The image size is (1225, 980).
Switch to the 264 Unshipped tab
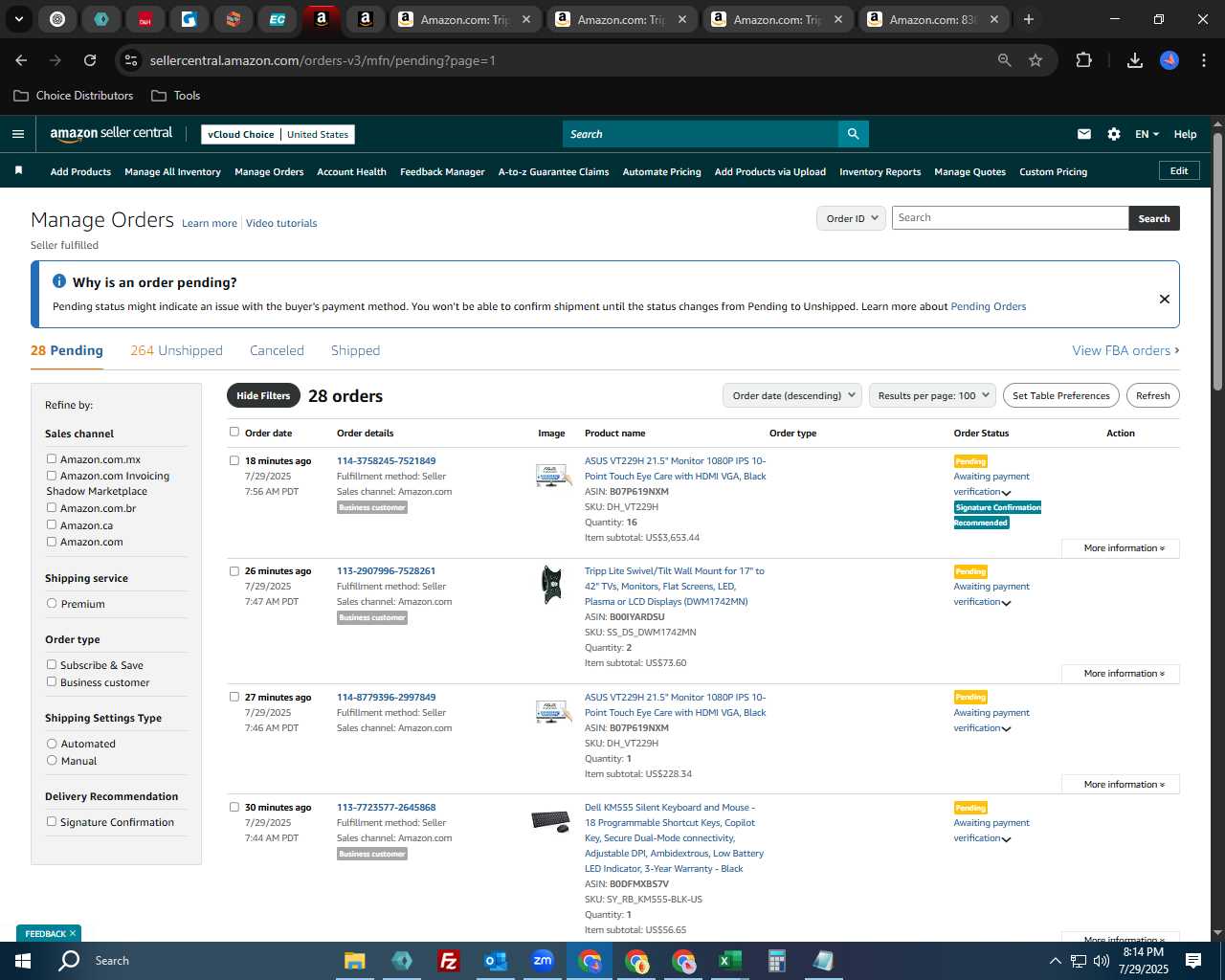177,350
